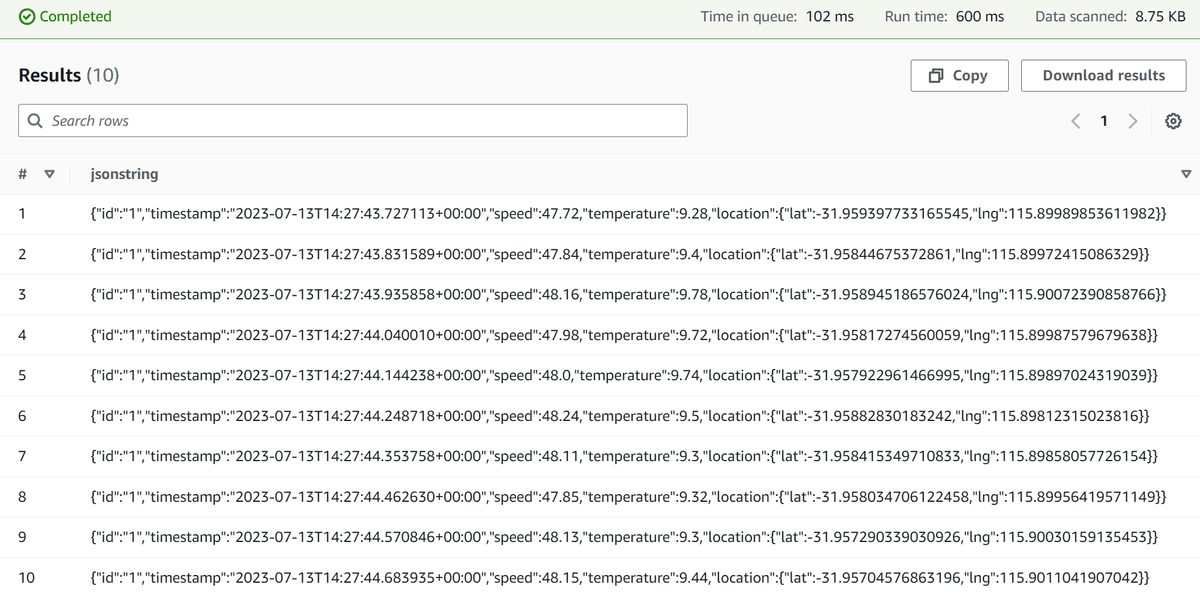The height and width of the screenshot is (594, 1200).
Task: Click the copy icon inside Copy button
Action: point(936,75)
